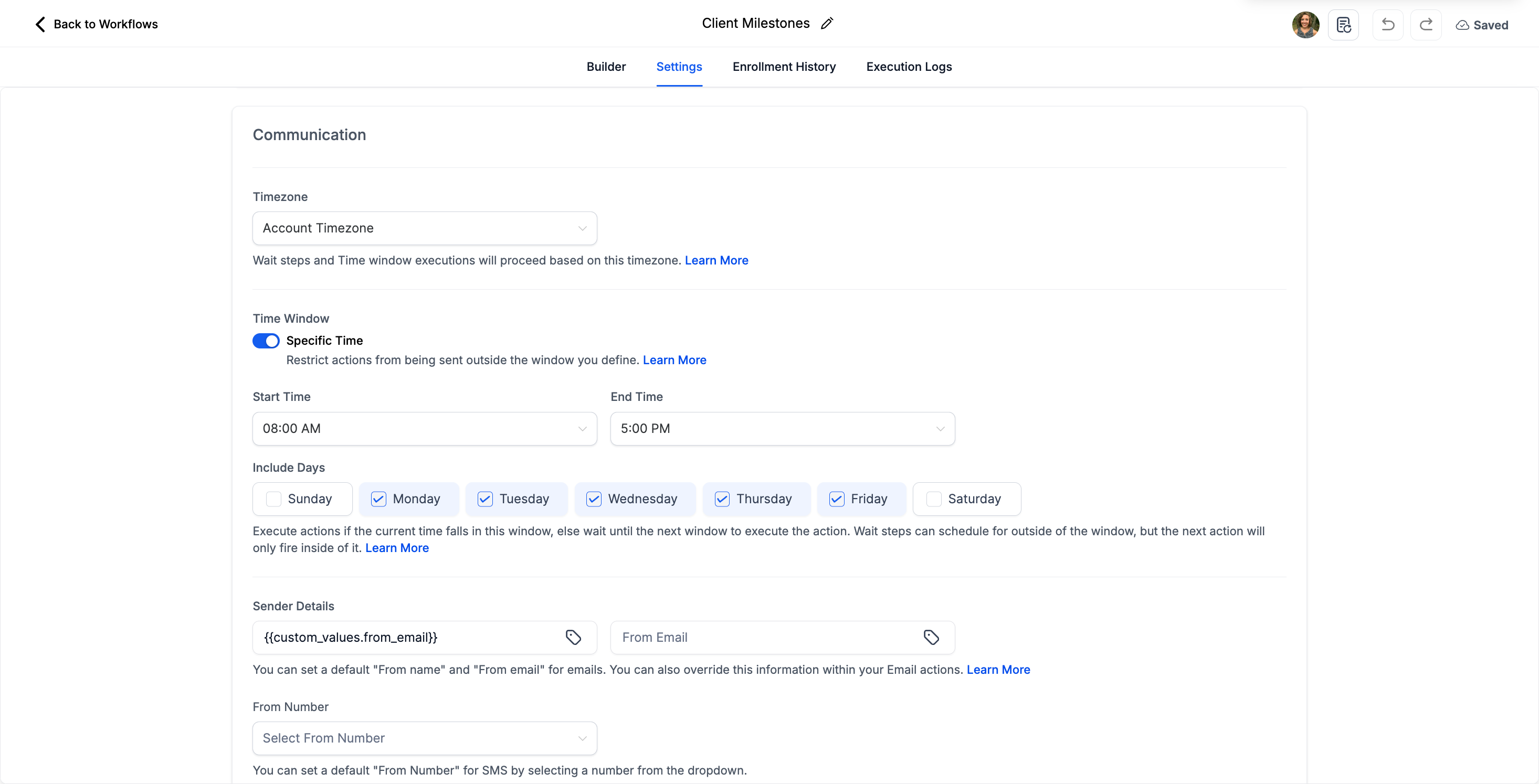The height and width of the screenshot is (784, 1539).
Task: Uncheck the Friday checkbox
Action: 836,499
